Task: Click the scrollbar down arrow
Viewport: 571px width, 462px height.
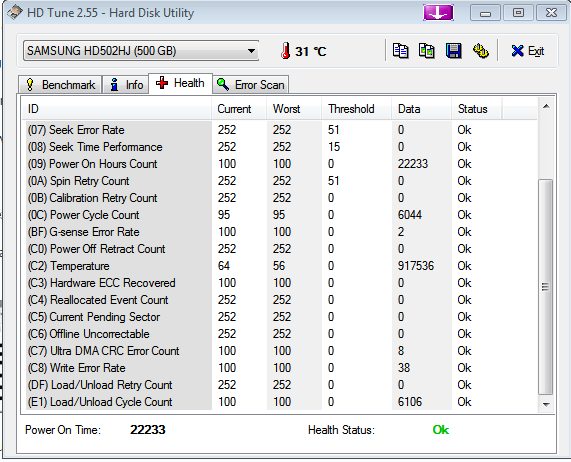Action: (x=546, y=404)
